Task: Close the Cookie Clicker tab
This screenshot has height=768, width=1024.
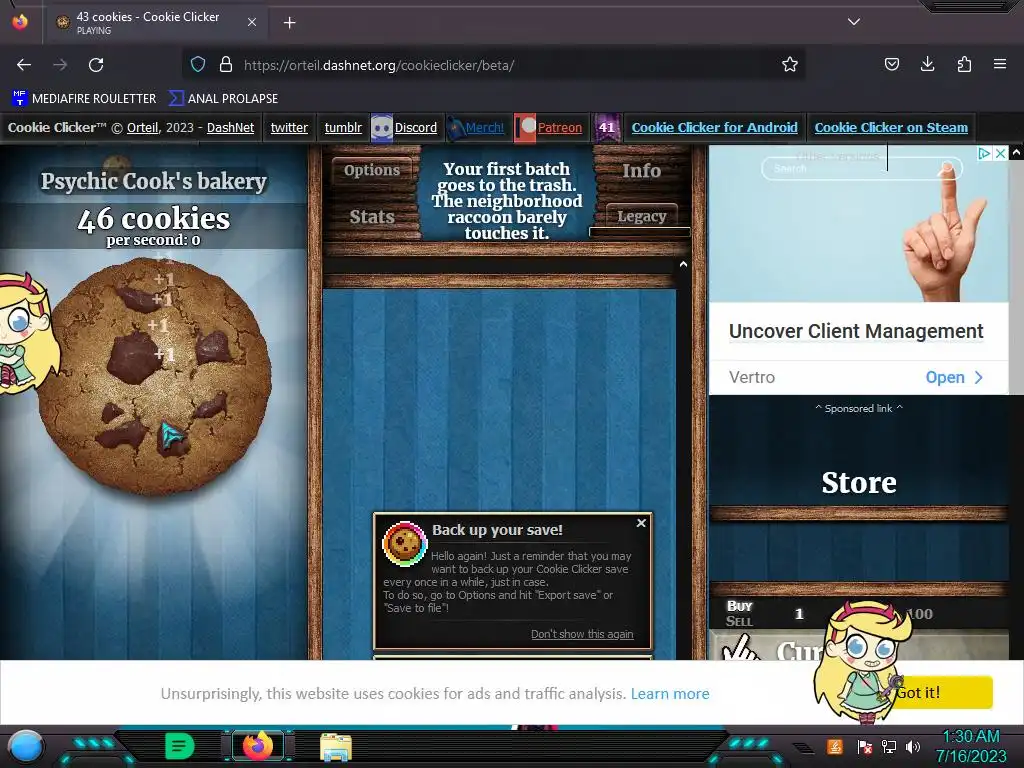Action: pyautogui.click(x=251, y=22)
